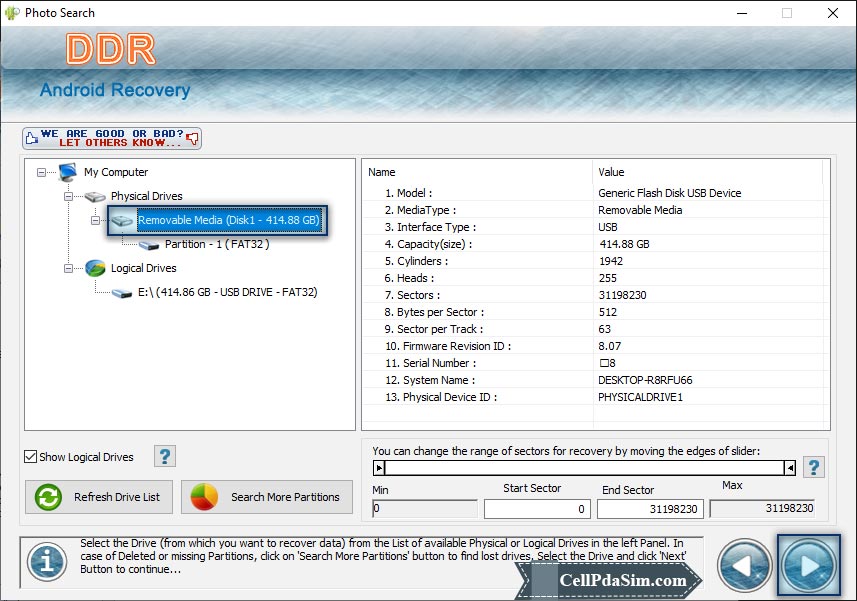Click the My Computer monitor icon
This screenshot has width=857, height=601.
(68, 172)
